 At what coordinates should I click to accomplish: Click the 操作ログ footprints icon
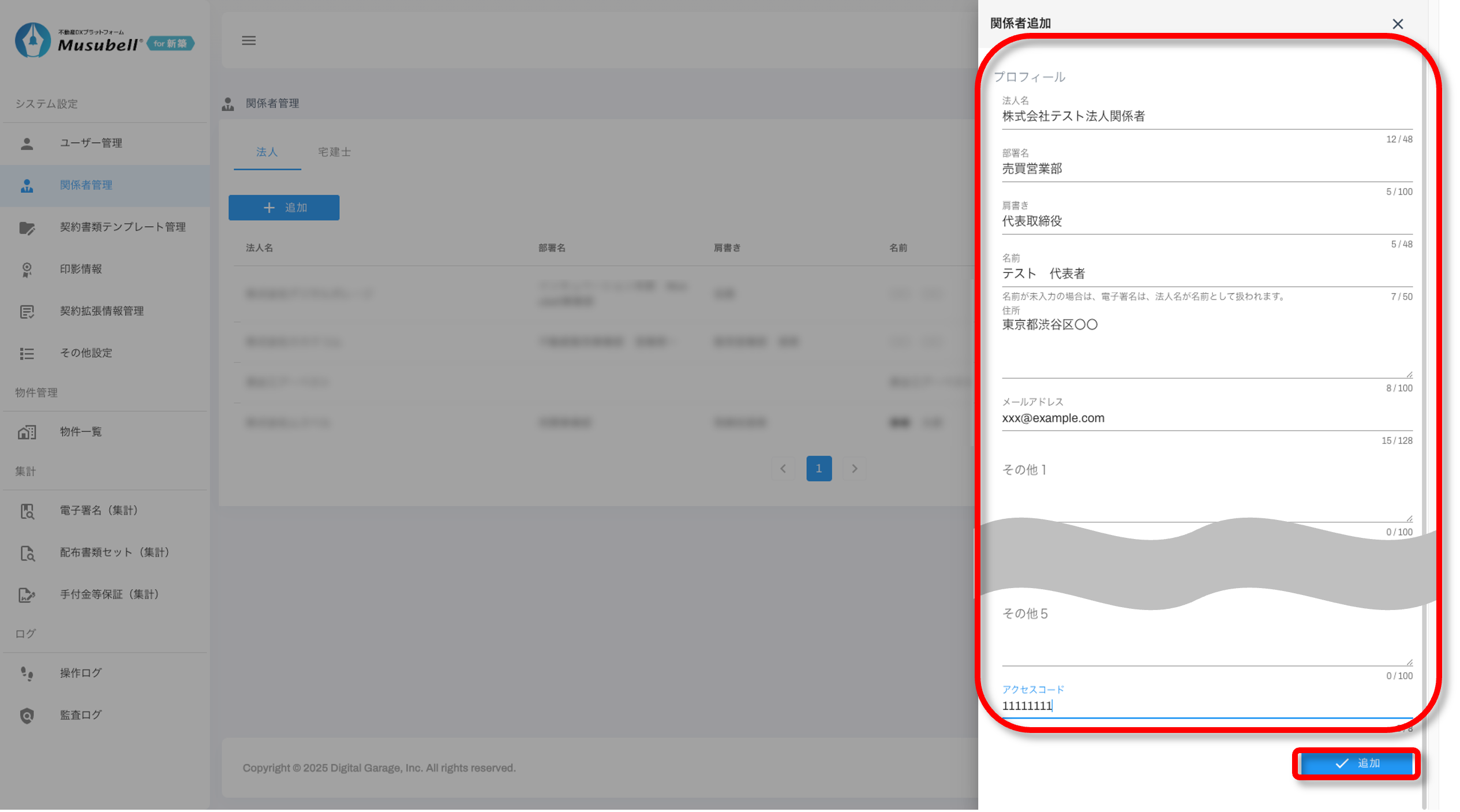(27, 673)
